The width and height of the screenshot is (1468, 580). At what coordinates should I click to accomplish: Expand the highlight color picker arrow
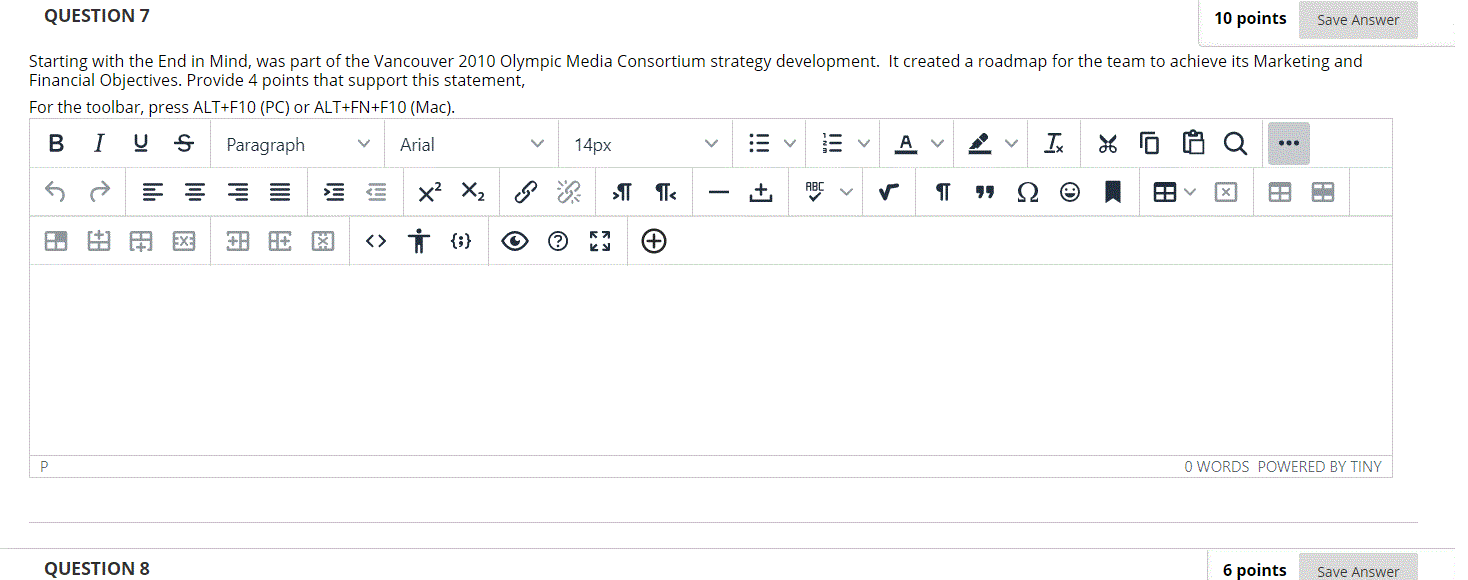[1011, 144]
